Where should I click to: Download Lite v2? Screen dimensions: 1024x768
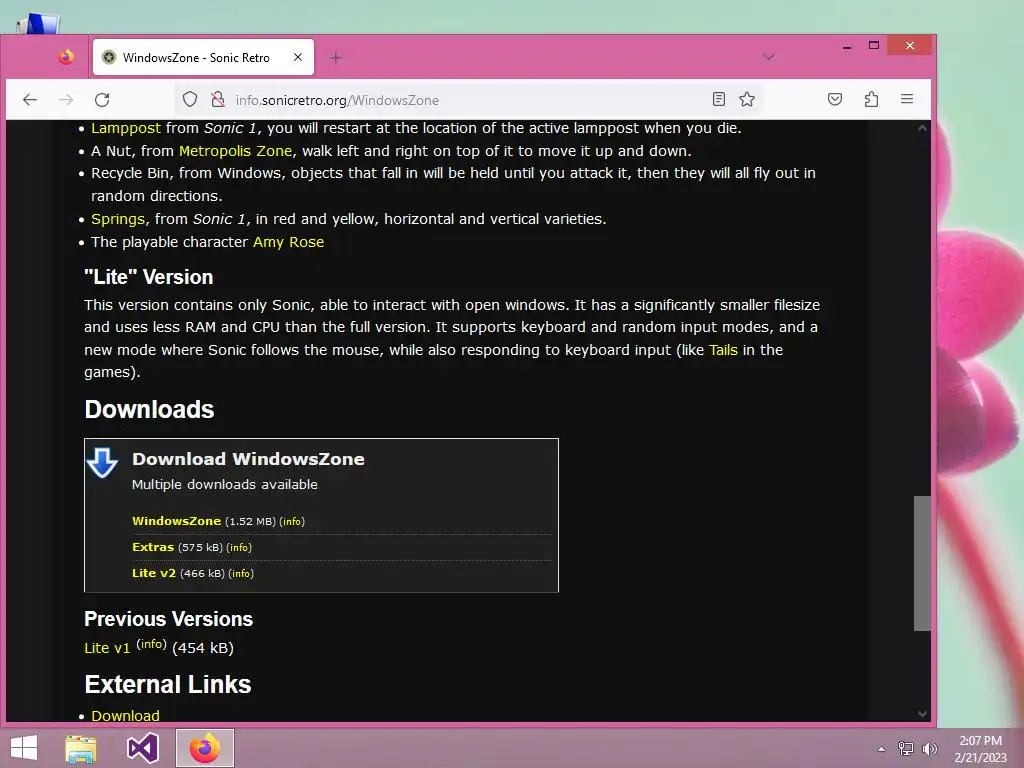(153, 573)
